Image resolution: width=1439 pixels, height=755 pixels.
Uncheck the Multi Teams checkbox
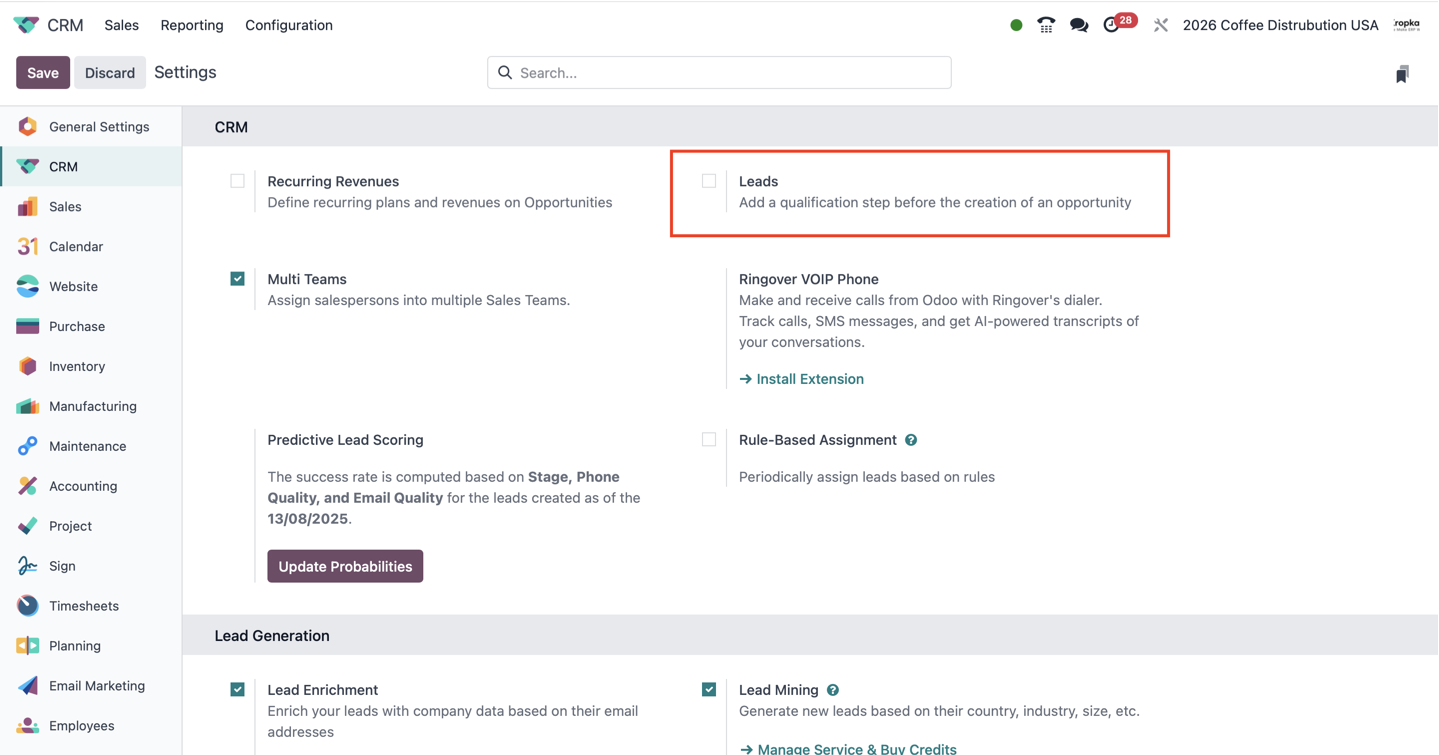pos(237,279)
